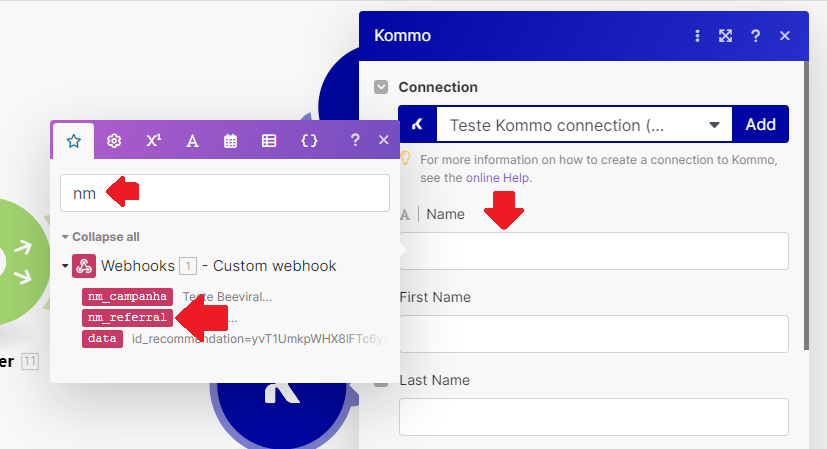Open Kommo panel help

[x=755, y=36]
